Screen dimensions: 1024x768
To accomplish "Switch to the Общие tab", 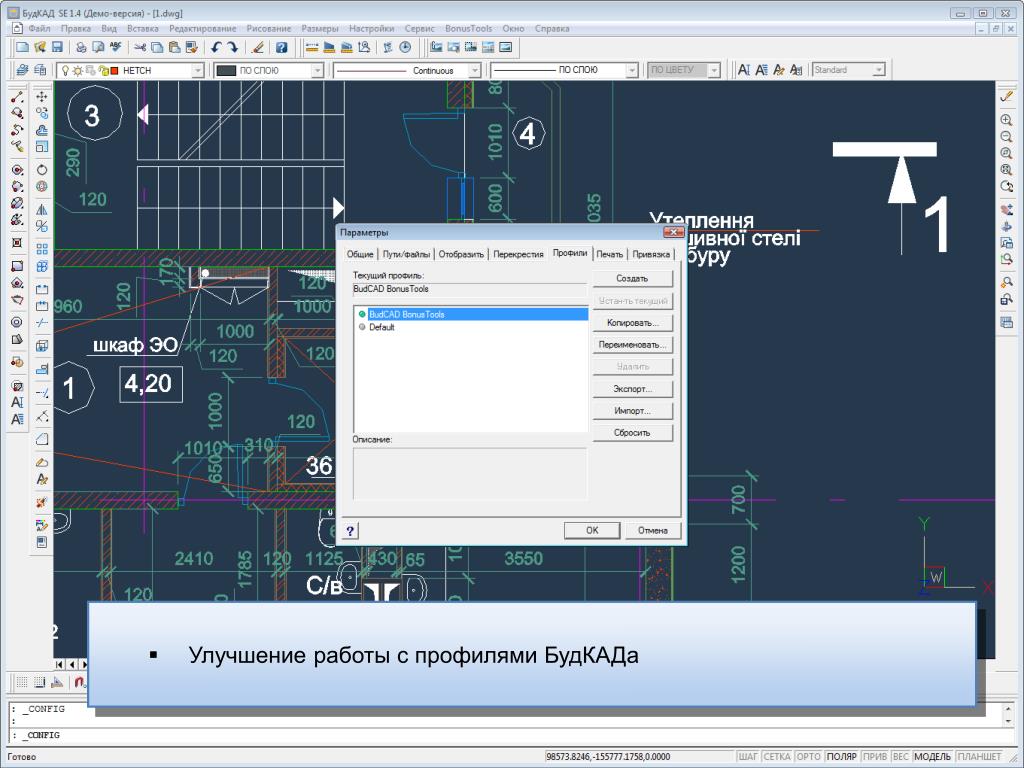I will 360,254.
